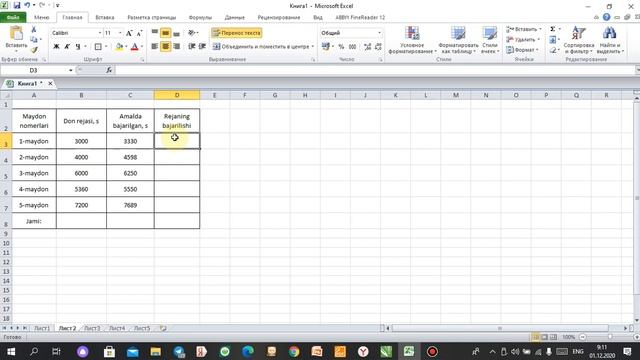Toggle Перенос текста (wrap text) button
The width and height of the screenshot is (640, 360).
pos(237,33)
